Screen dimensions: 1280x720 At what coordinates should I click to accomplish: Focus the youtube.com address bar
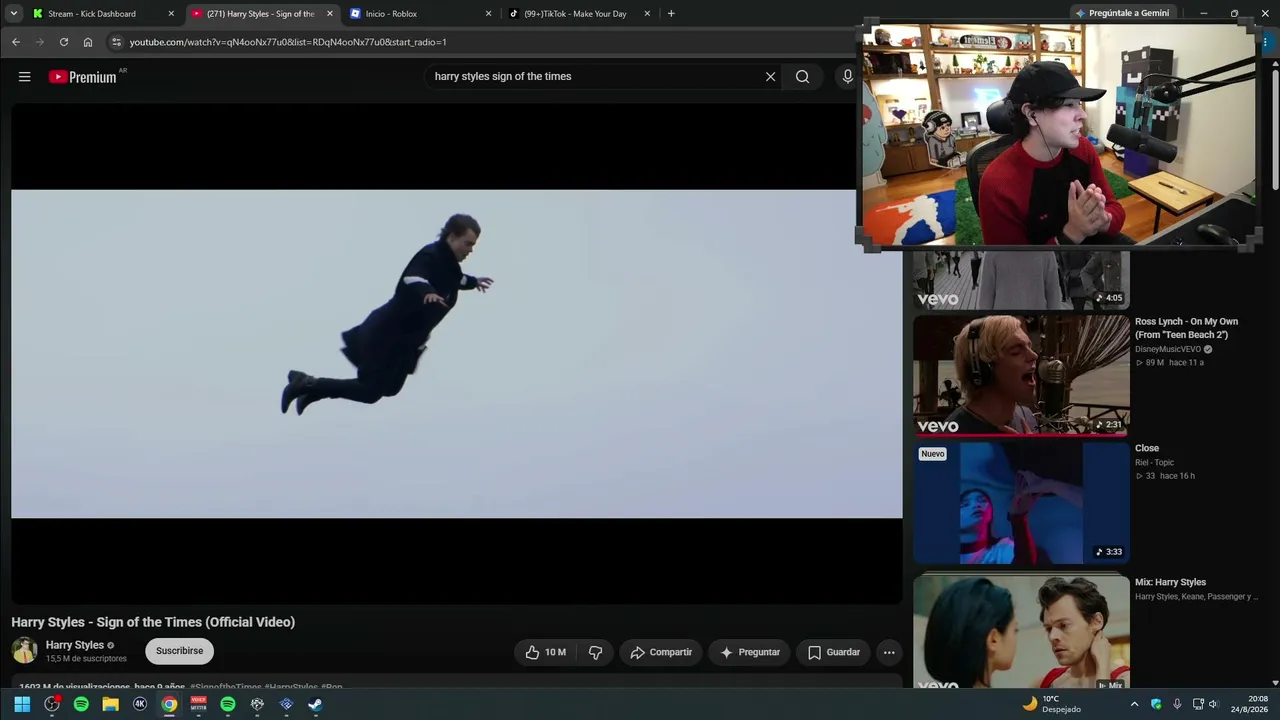pos(480,42)
